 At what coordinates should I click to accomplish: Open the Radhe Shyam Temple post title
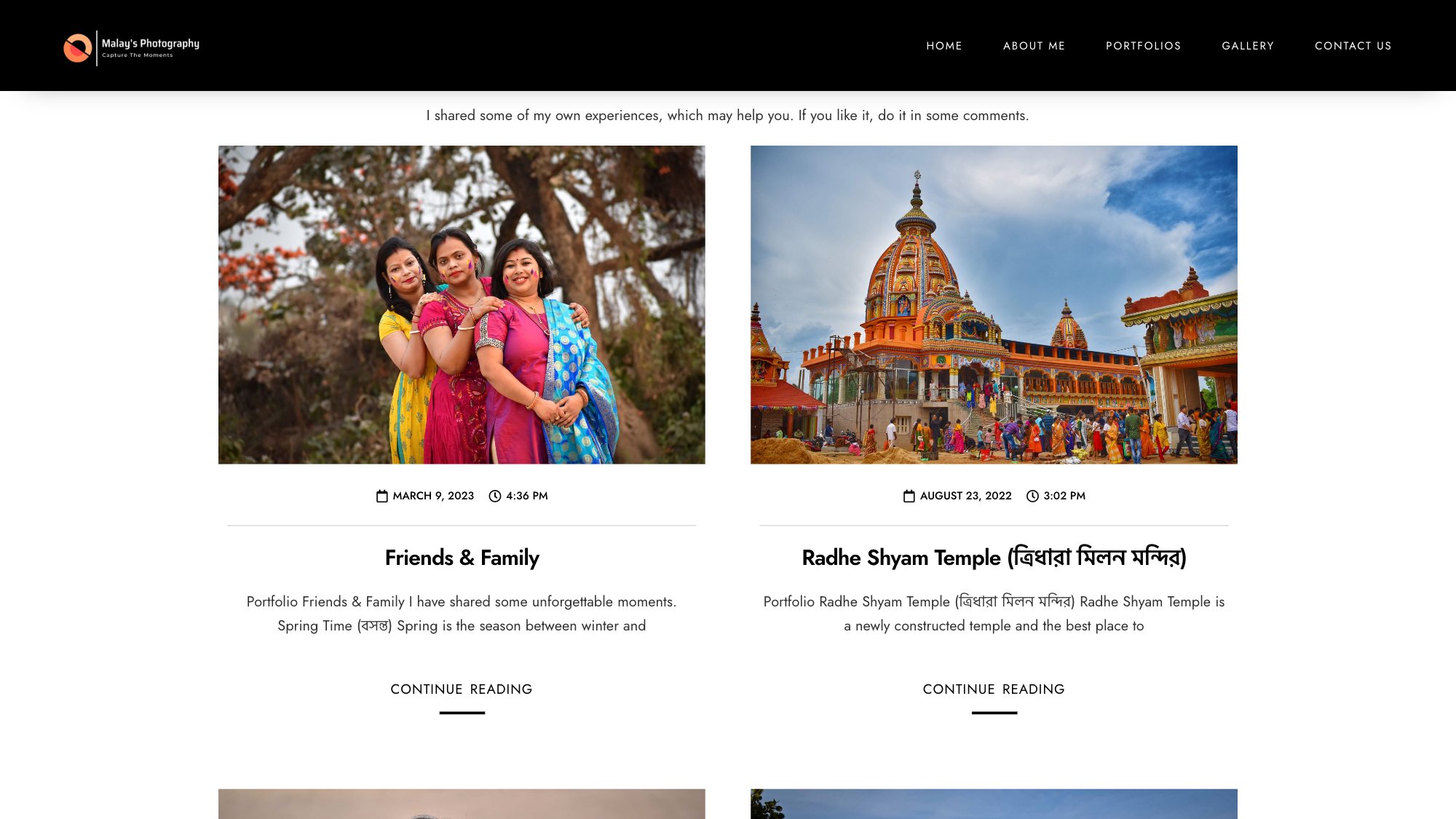(994, 558)
